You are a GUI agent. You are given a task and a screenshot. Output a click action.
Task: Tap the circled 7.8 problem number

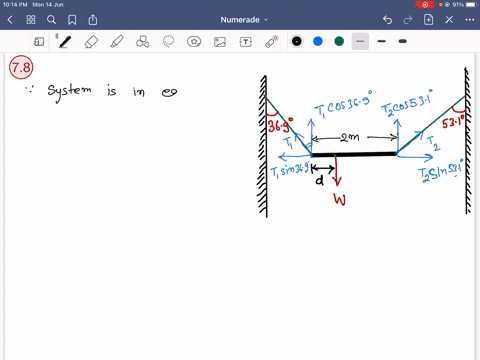click(21, 67)
